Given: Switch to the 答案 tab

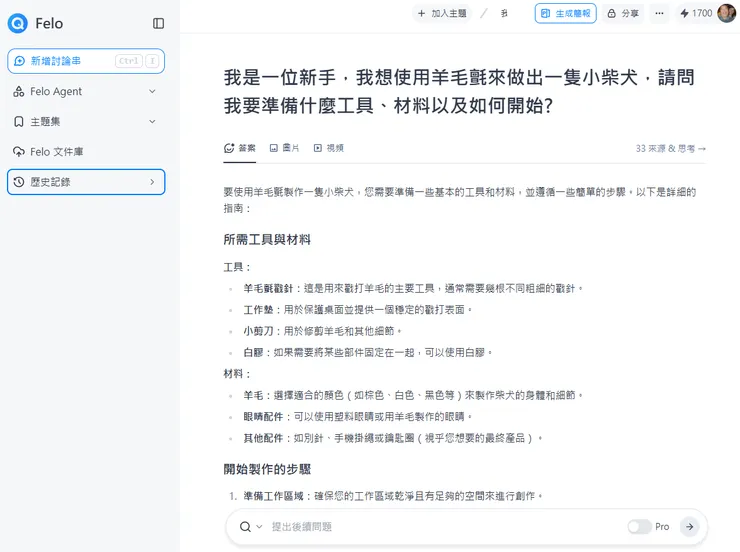Looking at the screenshot, I should click(240, 149).
